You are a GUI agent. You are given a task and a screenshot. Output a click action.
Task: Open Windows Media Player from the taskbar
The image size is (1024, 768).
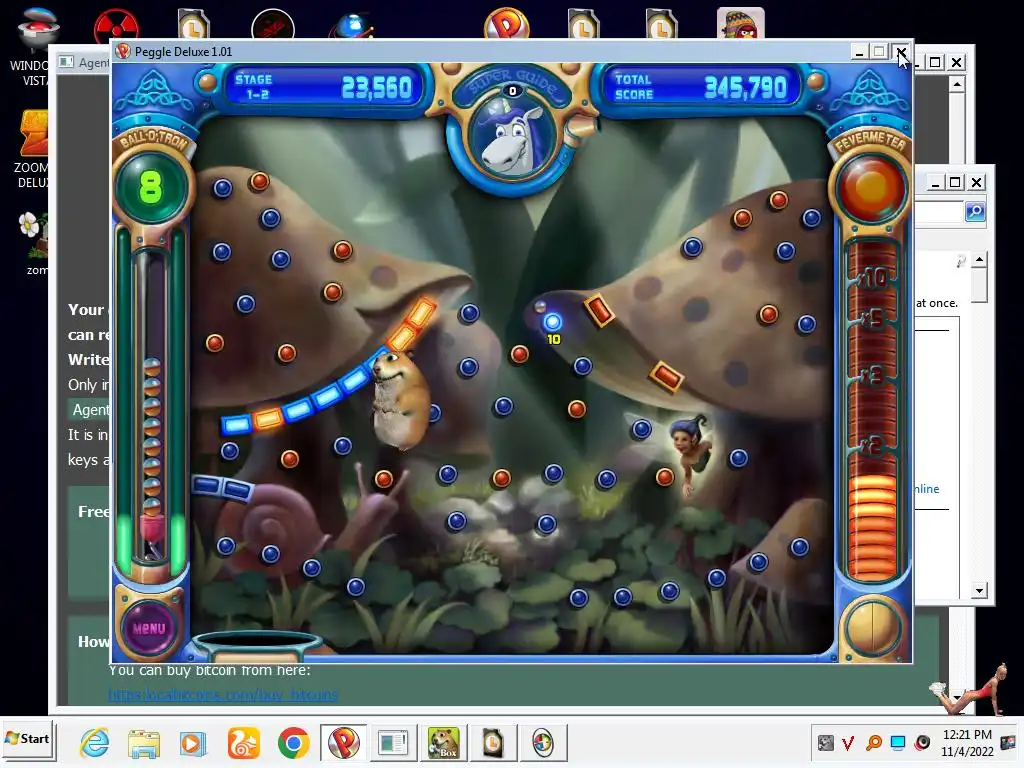pos(193,743)
